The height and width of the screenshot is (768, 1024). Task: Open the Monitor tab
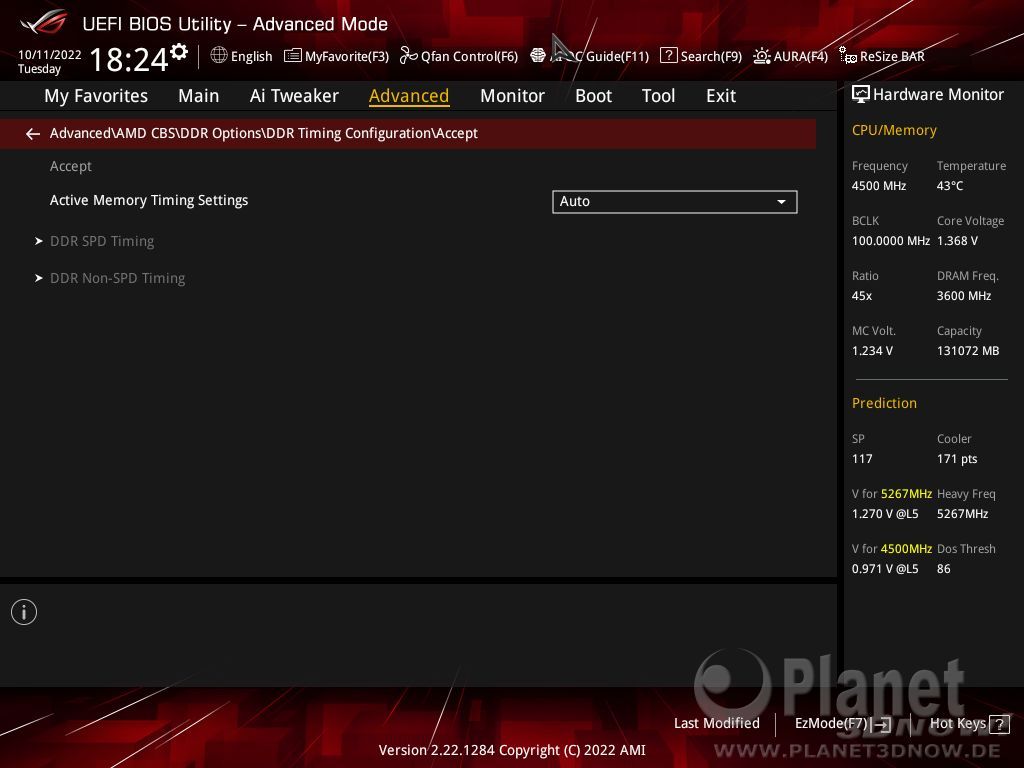[x=512, y=96]
